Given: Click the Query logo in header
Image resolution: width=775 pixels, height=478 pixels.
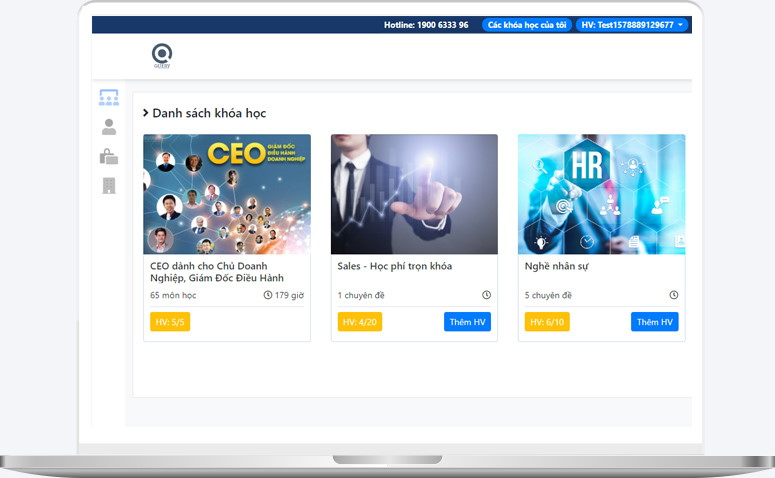Looking at the screenshot, I should point(162,55).
